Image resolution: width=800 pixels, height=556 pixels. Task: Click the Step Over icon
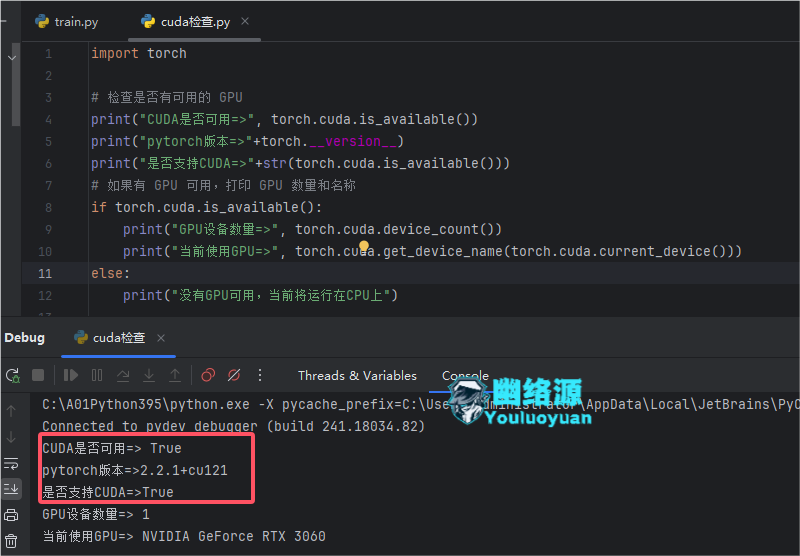point(123,375)
